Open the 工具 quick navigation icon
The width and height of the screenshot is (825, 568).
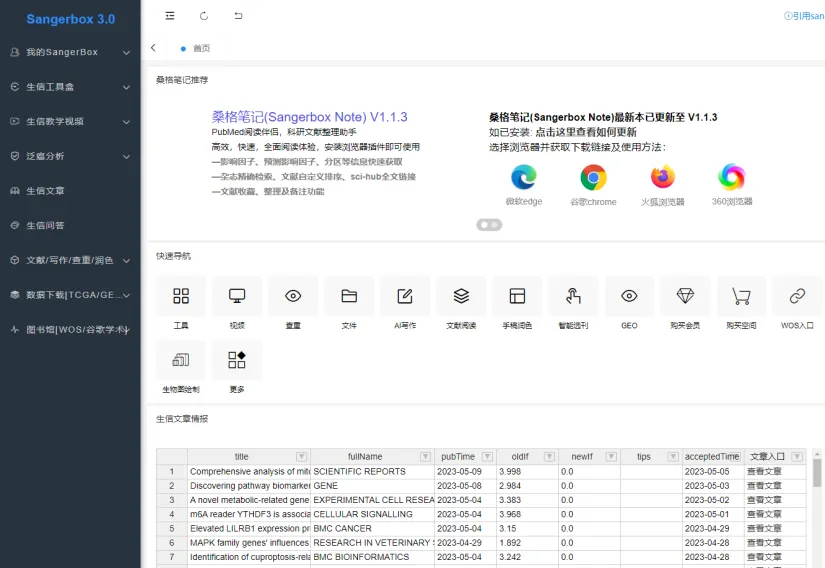(181, 297)
